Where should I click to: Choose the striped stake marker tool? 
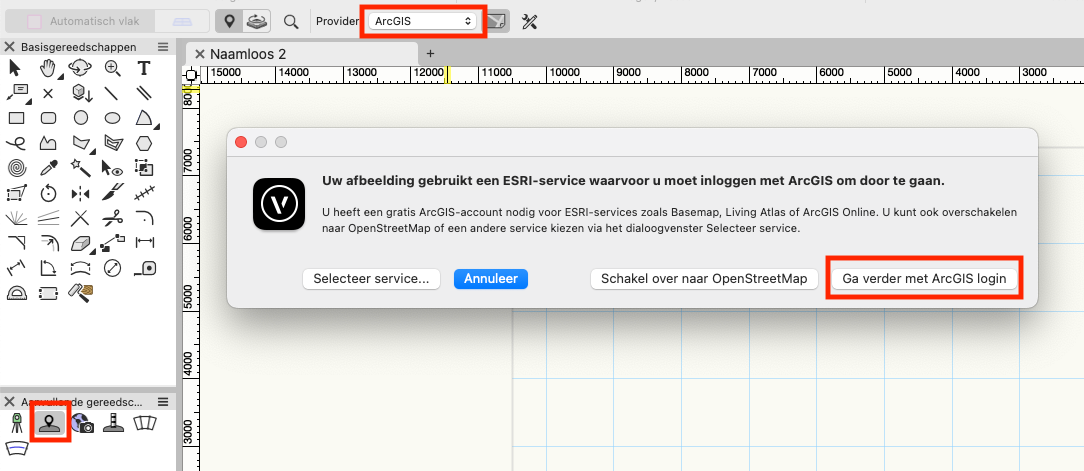113,423
